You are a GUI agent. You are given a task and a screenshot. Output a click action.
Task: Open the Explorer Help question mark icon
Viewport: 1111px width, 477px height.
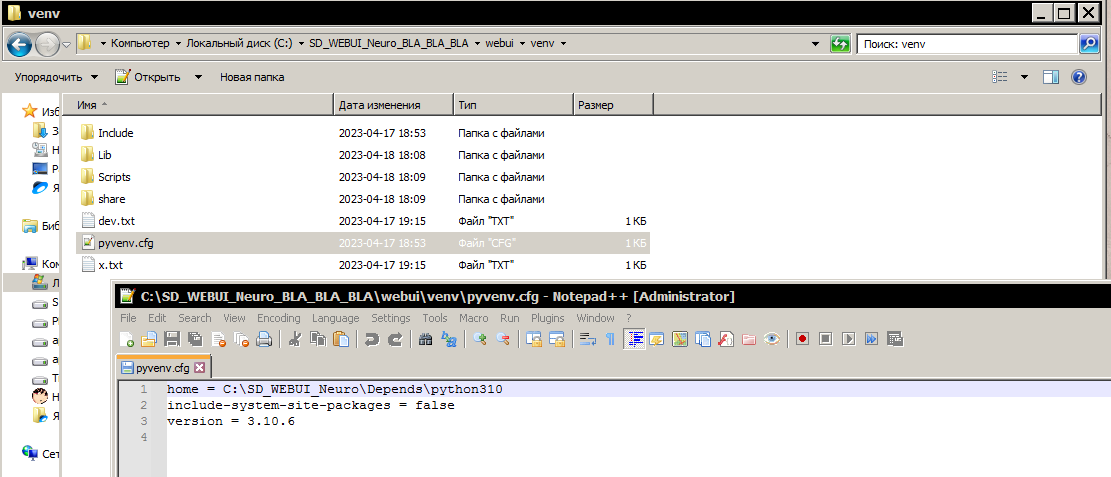[x=1078, y=77]
